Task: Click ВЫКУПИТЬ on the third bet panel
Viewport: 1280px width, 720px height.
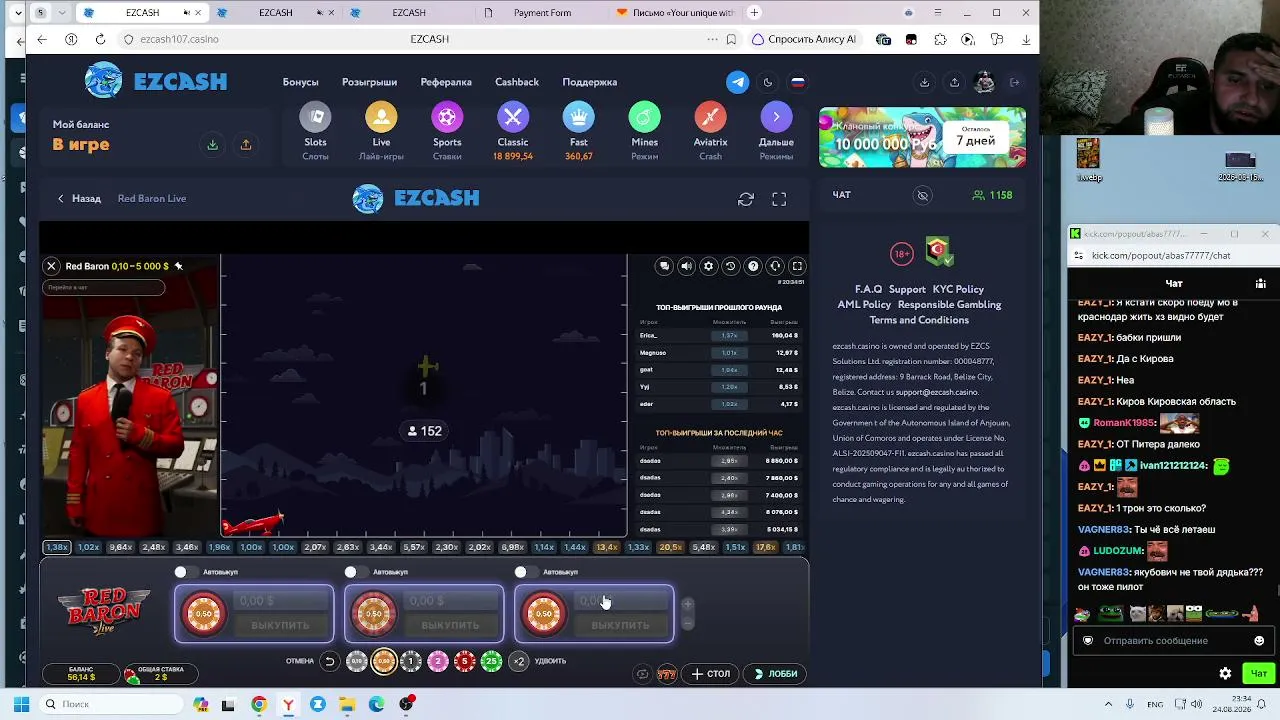Action: [620, 625]
